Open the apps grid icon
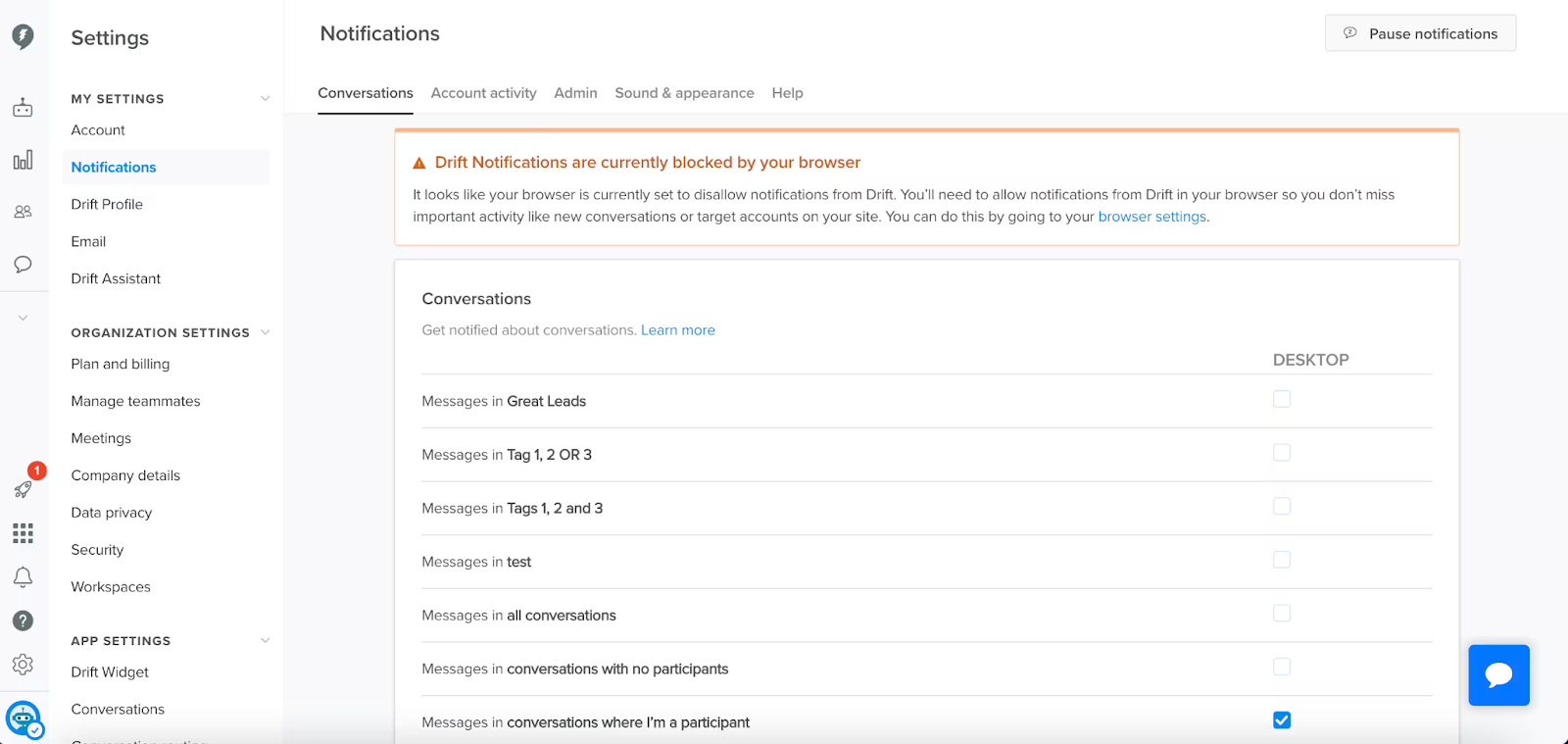This screenshot has width=1568, height=744. pyautogui.click(x=23, y=533)
